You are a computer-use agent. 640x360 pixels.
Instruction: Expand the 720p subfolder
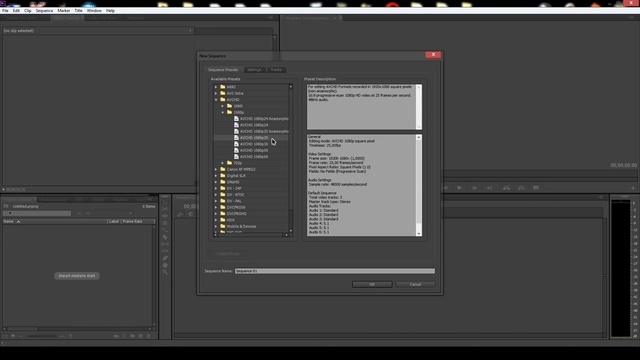pos(223,163)
